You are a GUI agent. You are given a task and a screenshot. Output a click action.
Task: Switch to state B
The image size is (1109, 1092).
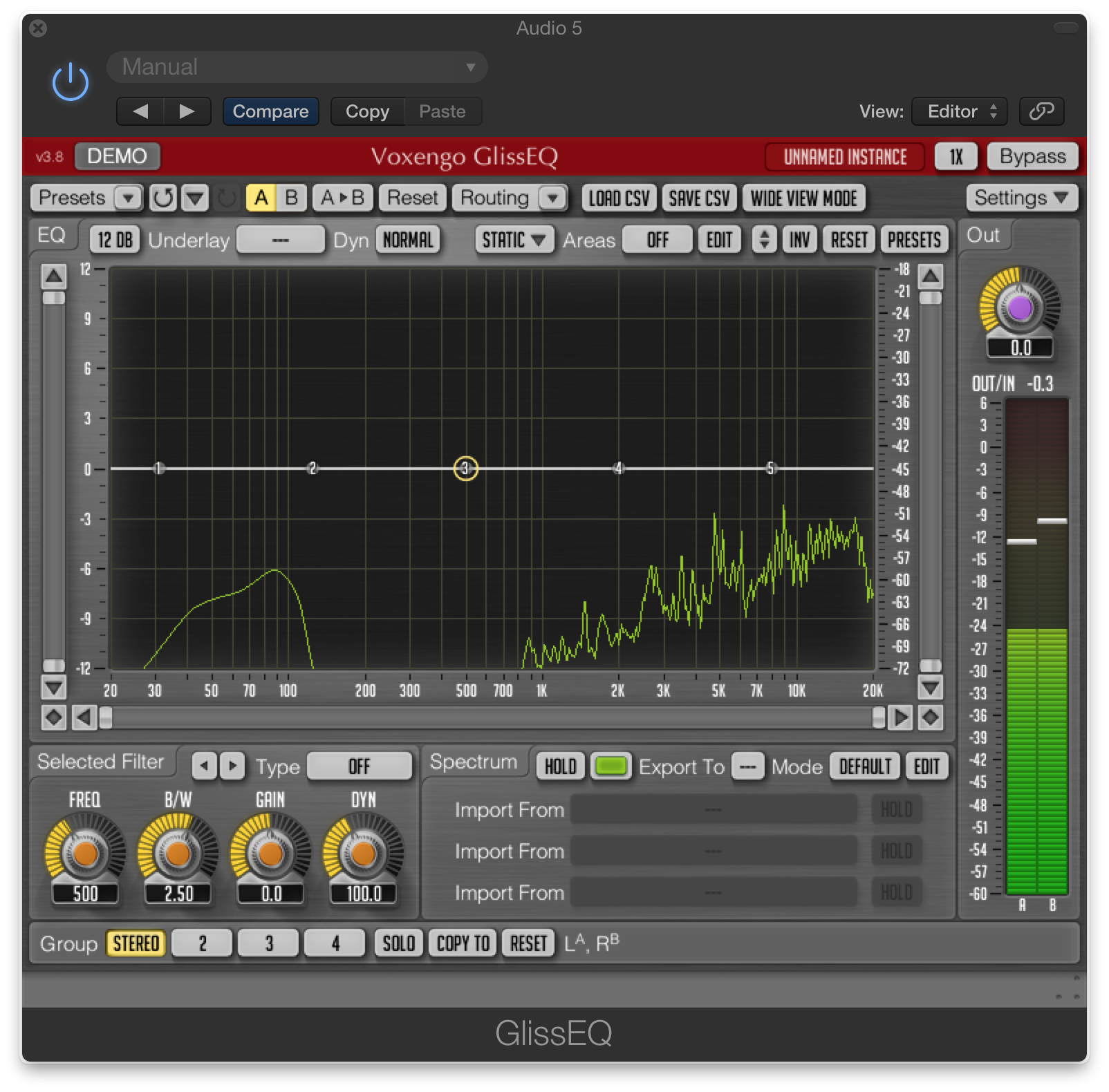point(291,198)
